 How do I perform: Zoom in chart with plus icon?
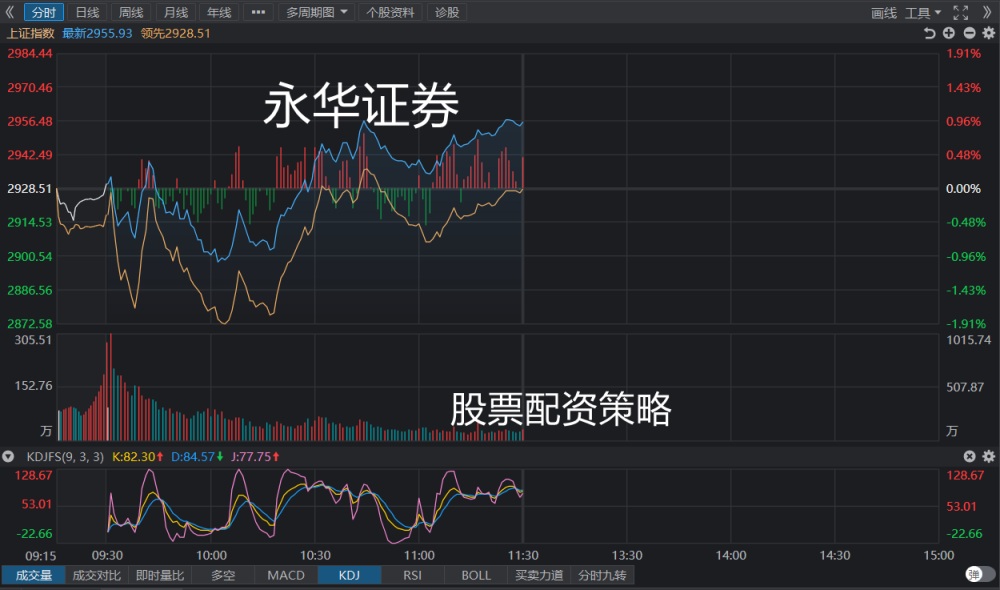point(949,33)
